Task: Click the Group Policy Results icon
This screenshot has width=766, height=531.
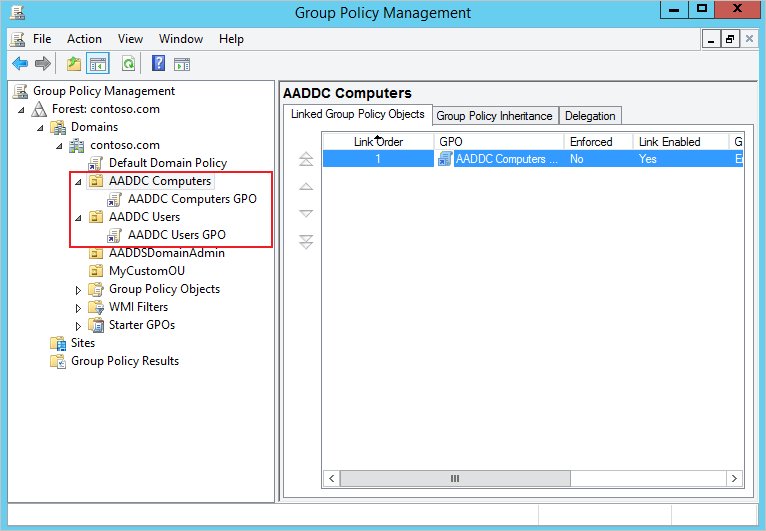Action: point(58,361)
